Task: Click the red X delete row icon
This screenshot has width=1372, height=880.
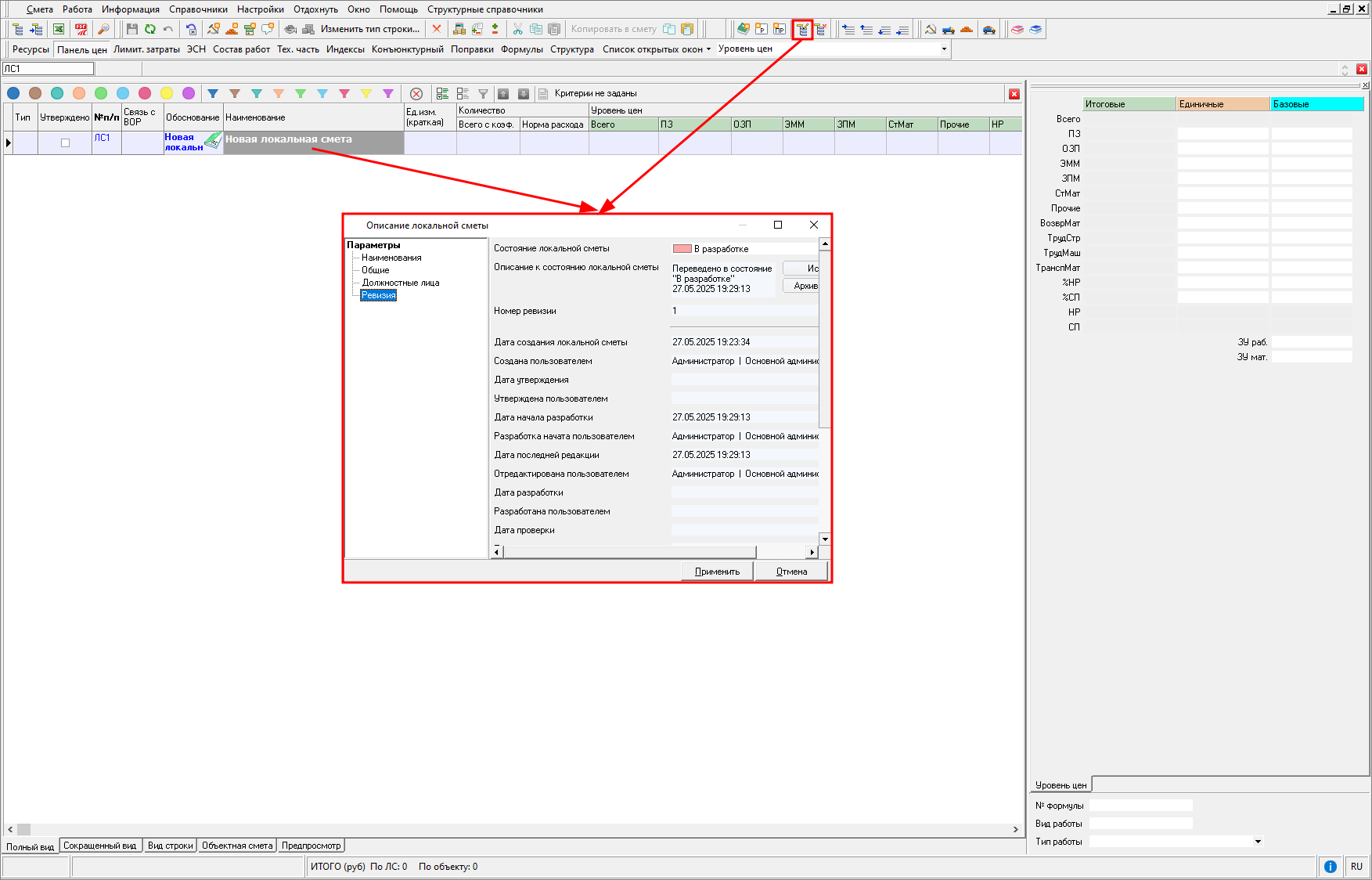Action: 437,29
